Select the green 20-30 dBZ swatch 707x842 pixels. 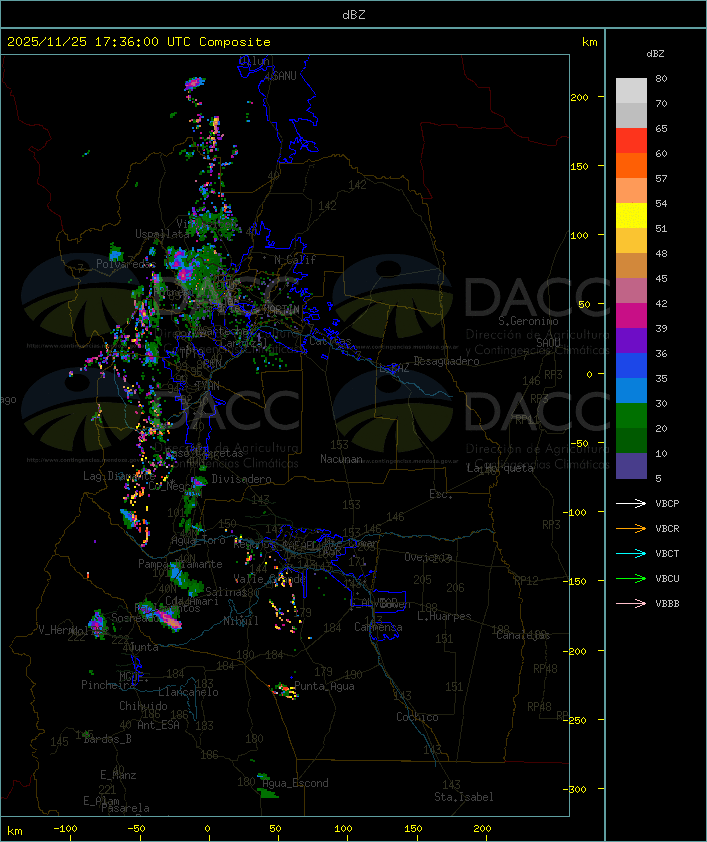click(x=631, y=416)
